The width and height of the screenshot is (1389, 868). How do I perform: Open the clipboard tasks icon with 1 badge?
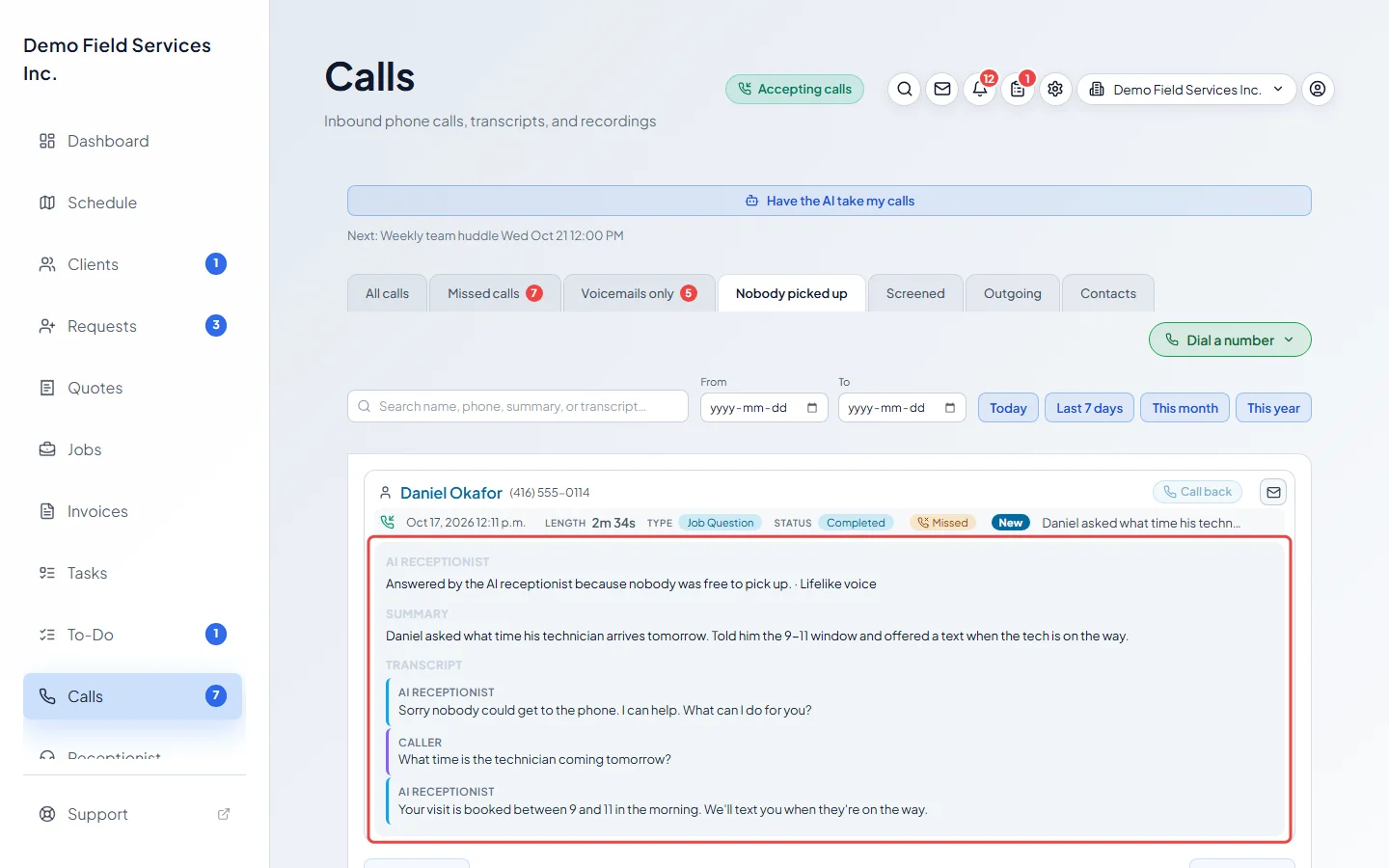(1018, 89)
